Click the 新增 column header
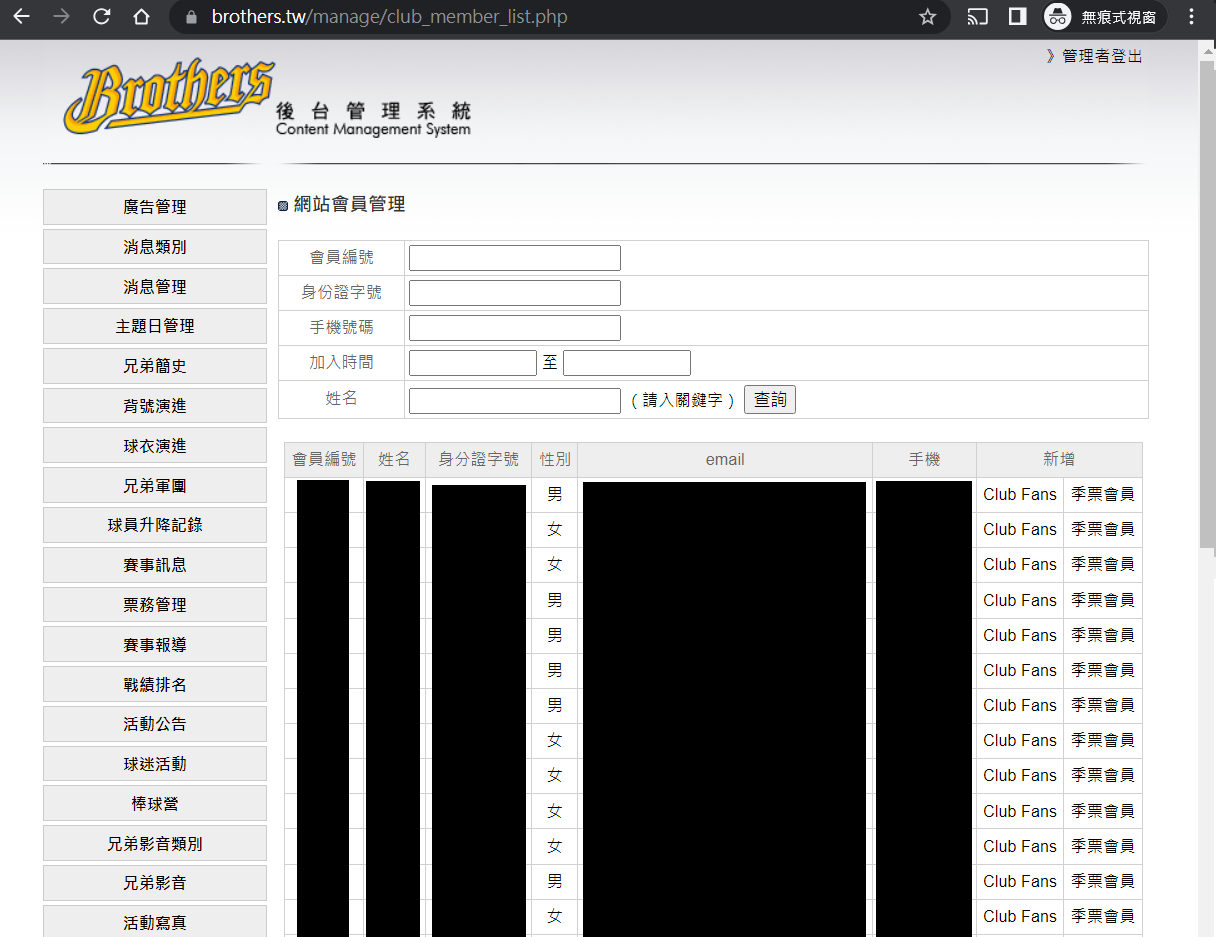1216x937 pixels. point(1059,460)
